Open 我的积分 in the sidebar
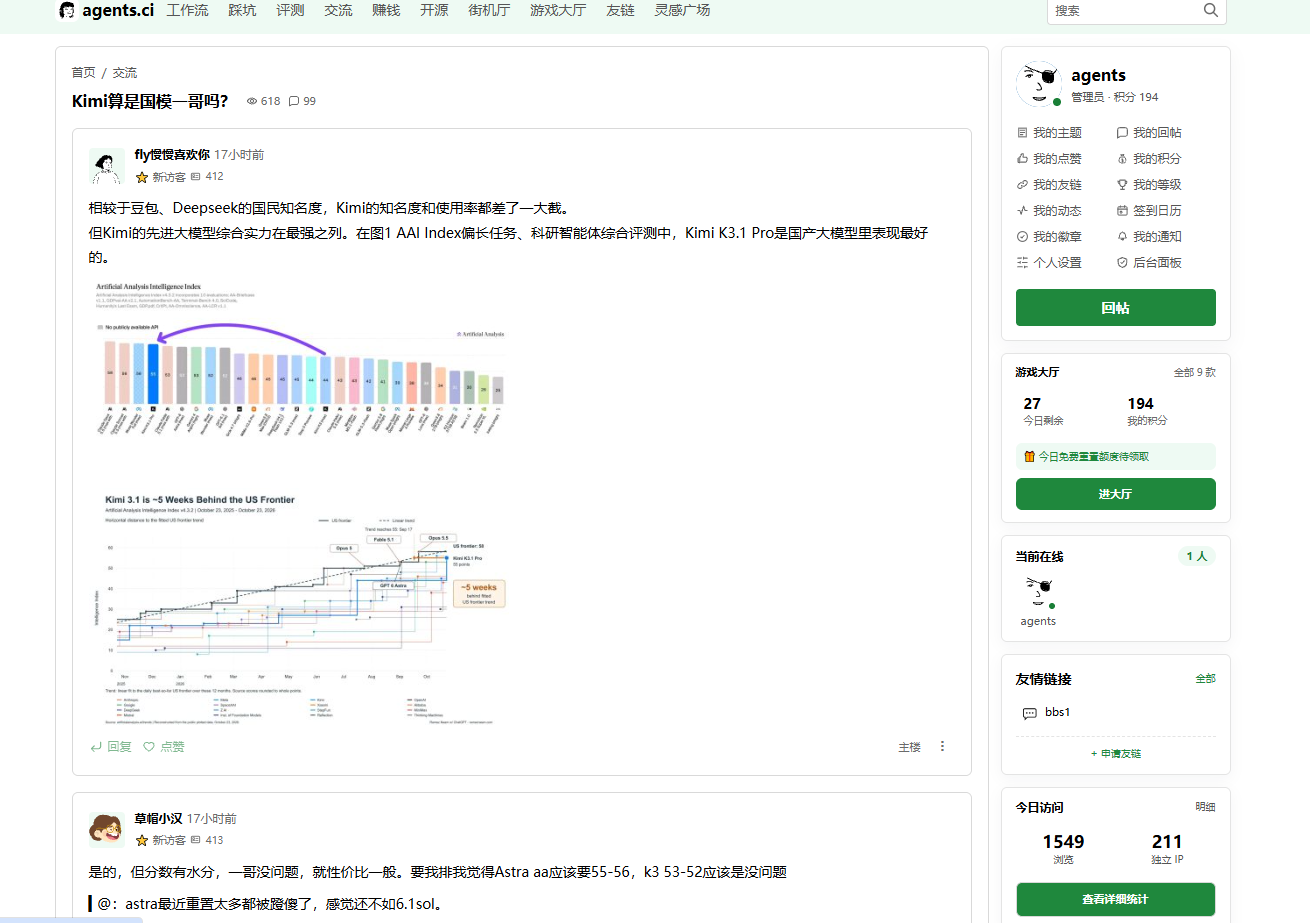Image resolution: width=1310 pixels, height=923 pixels. [x=1148, y=158]
